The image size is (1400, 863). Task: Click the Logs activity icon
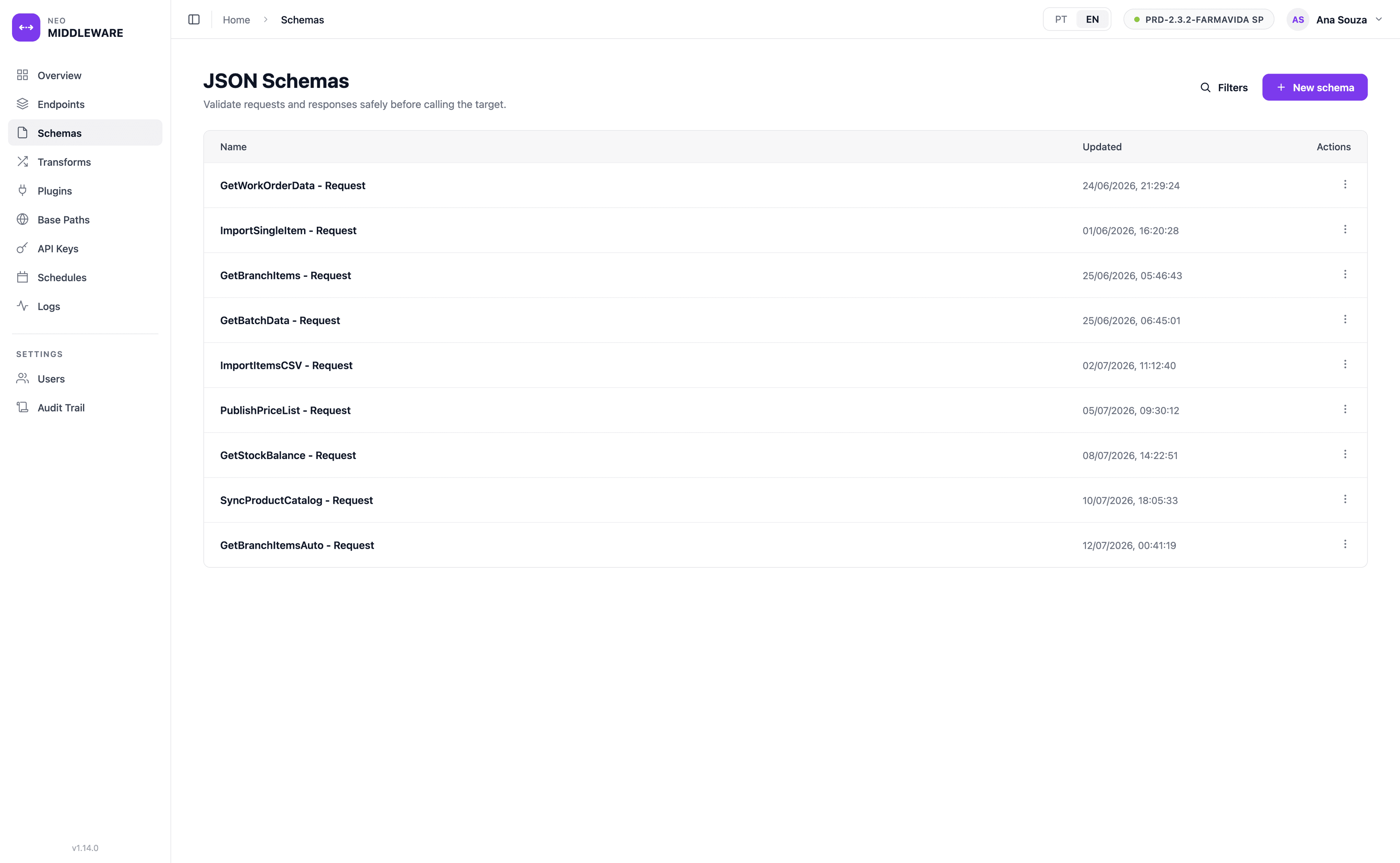(x=22, y=306)
